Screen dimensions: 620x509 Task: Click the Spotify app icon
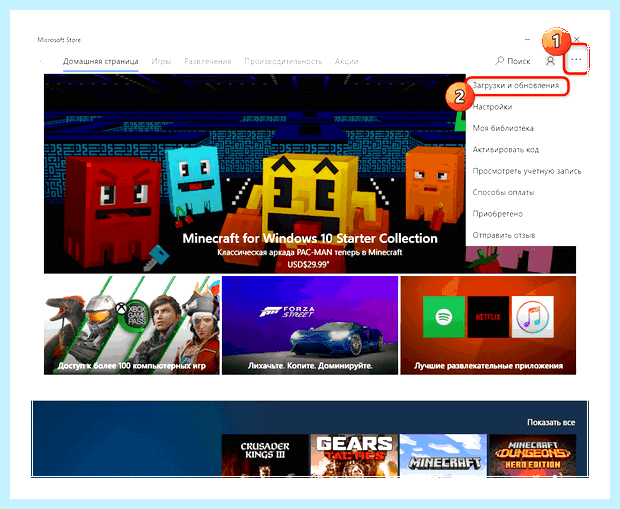pos(444,317)
